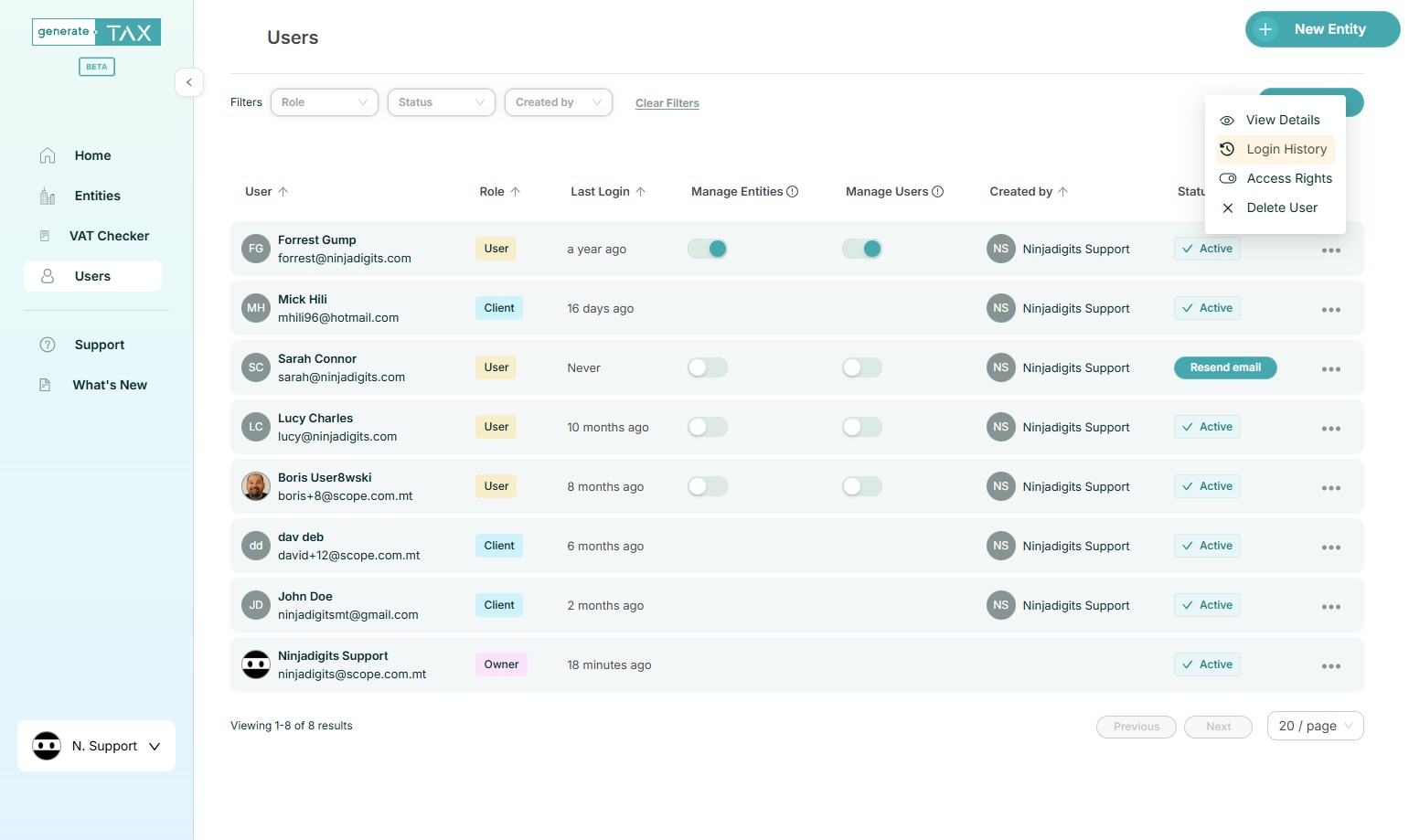The width and height of the screenshot is (1409, 840).
Task: Collapse the sidebar with the chevron button
Action: click(x=189, y=82)
